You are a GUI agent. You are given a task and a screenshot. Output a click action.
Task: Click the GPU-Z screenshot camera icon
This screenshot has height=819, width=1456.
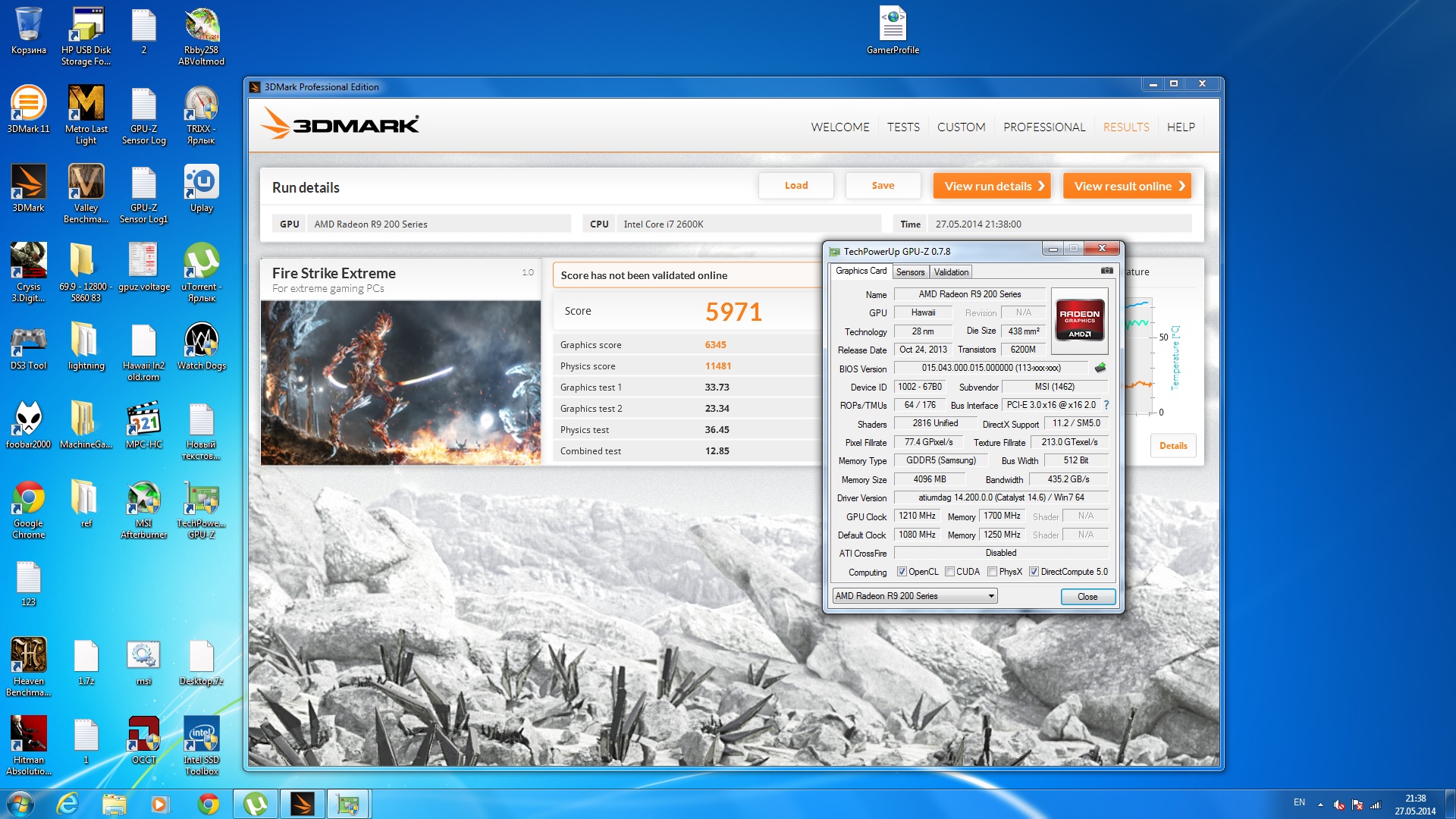1107,271
